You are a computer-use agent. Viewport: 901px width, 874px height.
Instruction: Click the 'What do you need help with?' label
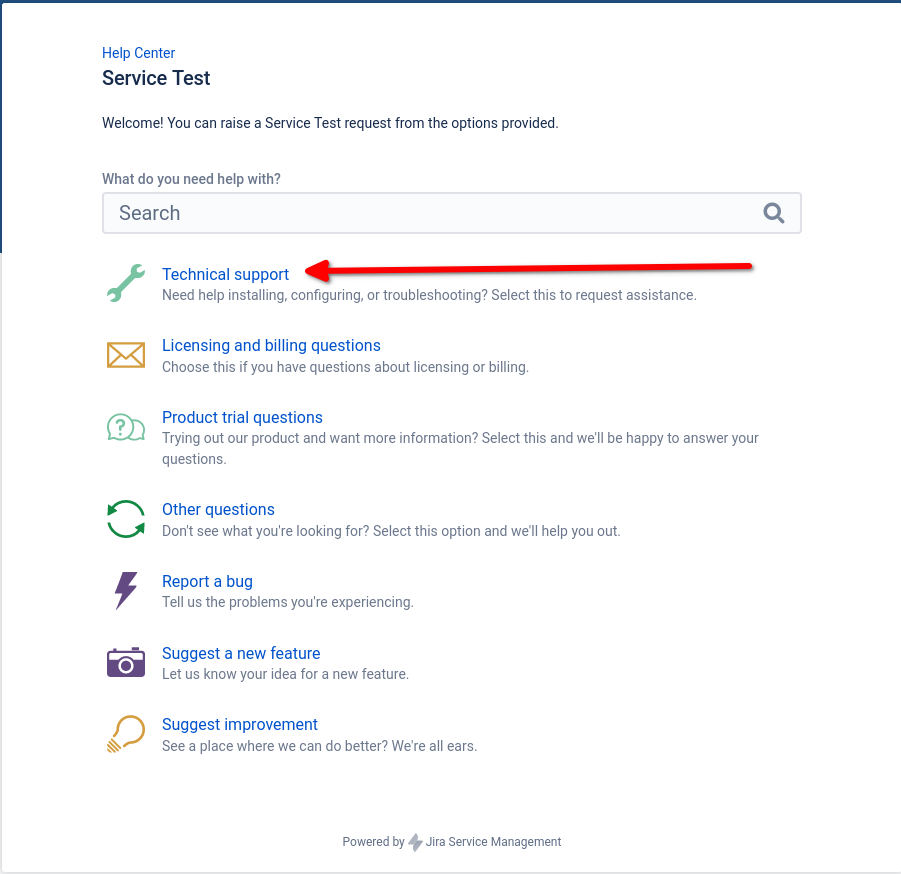point(191,179)
